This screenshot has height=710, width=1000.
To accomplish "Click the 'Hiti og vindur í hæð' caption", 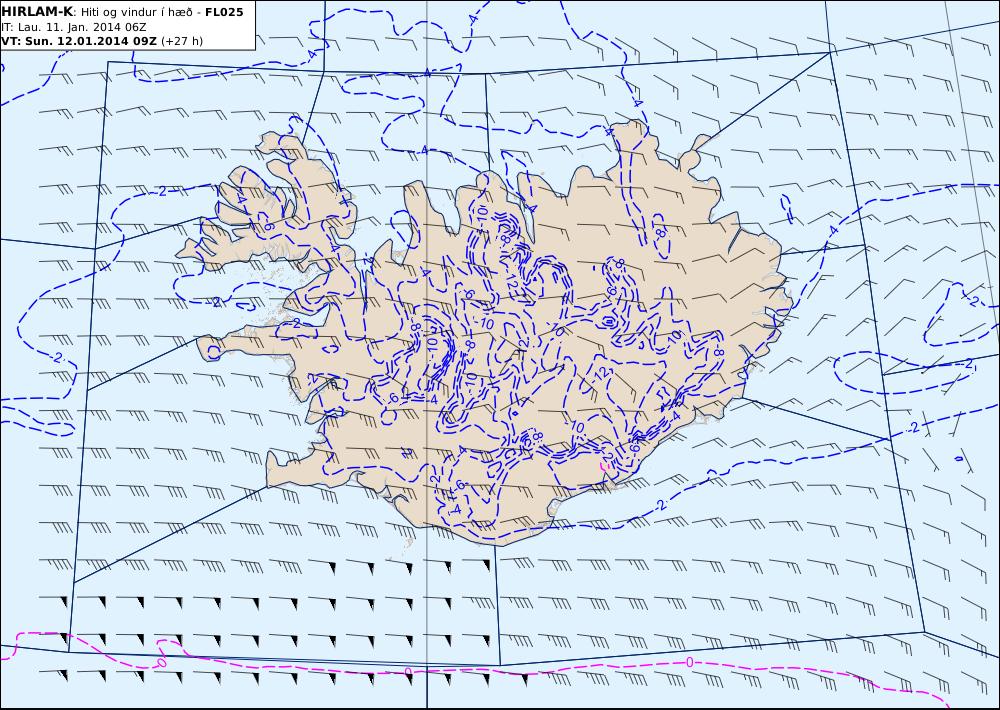I will coord(135,12).
